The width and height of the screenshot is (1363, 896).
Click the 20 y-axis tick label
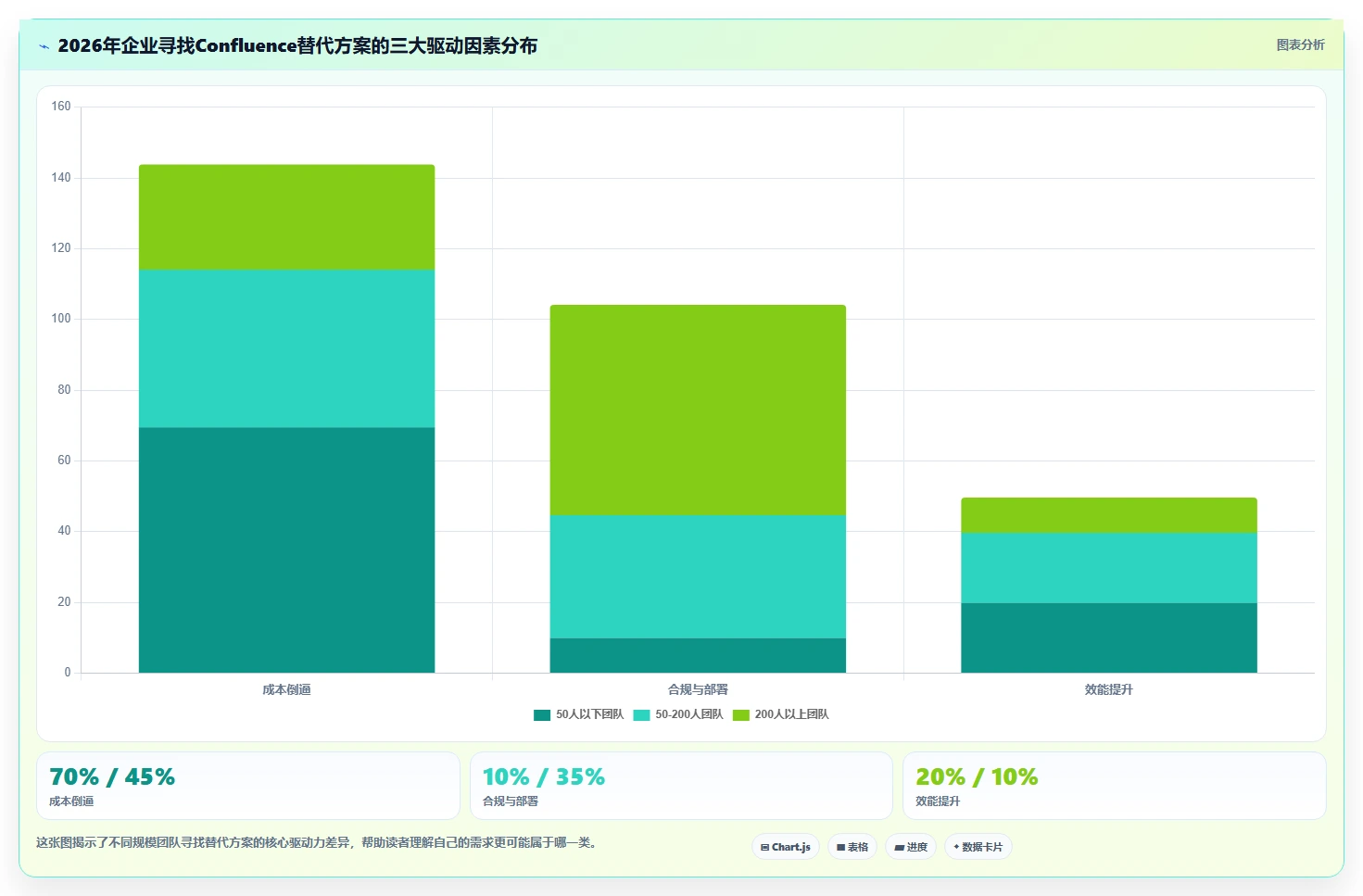(64, 602)
